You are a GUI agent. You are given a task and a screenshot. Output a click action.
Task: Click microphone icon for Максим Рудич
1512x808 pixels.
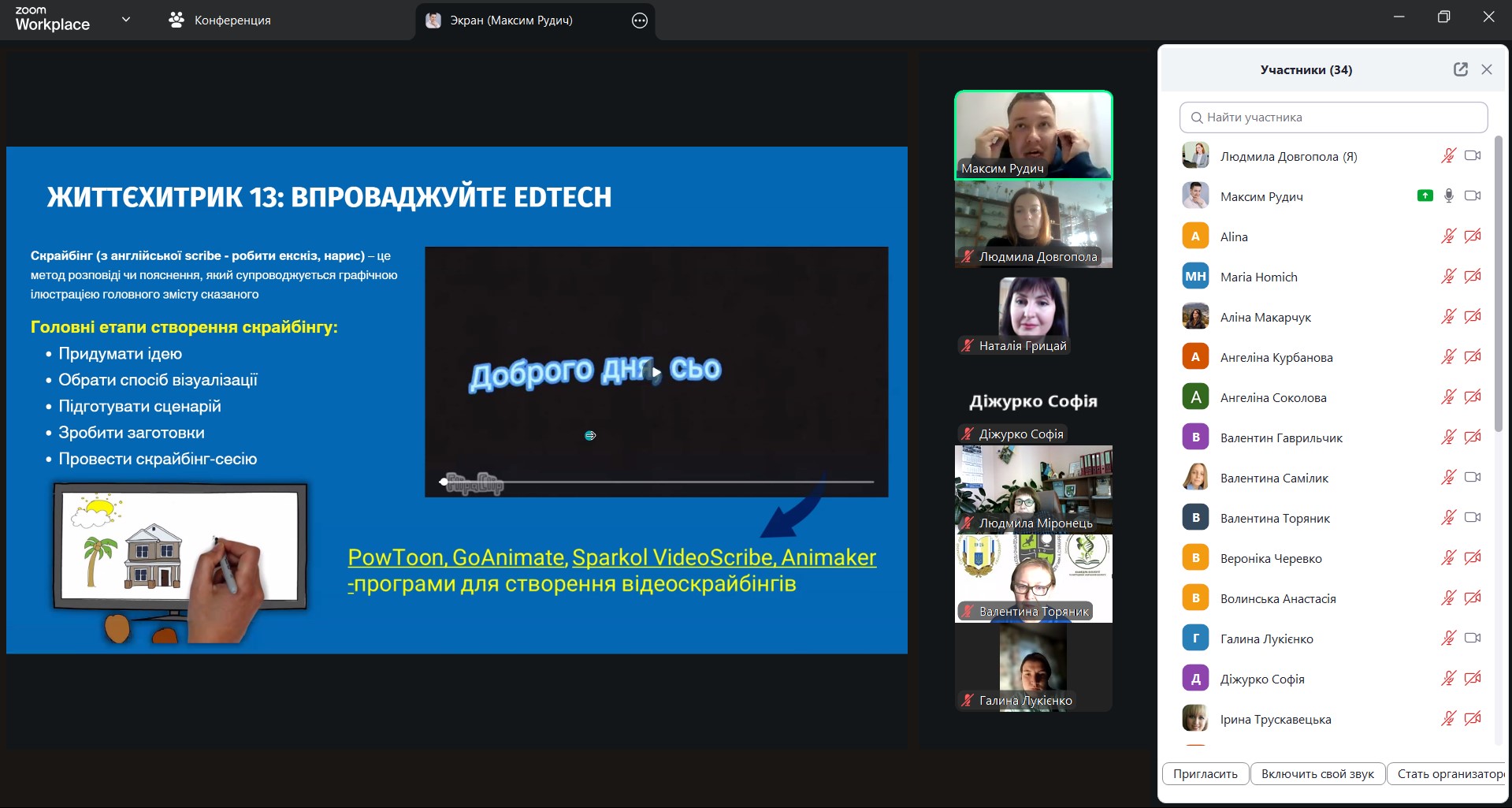1448,195
